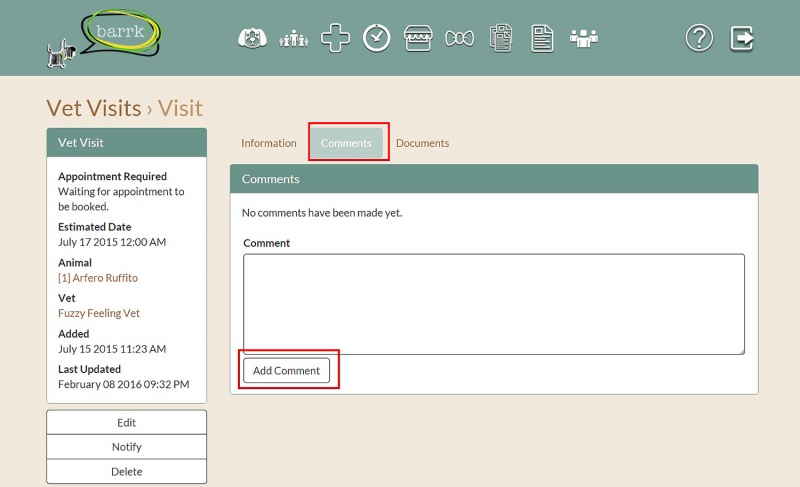Open the bow tie icon
800x487 pixels.
(459, 38)
